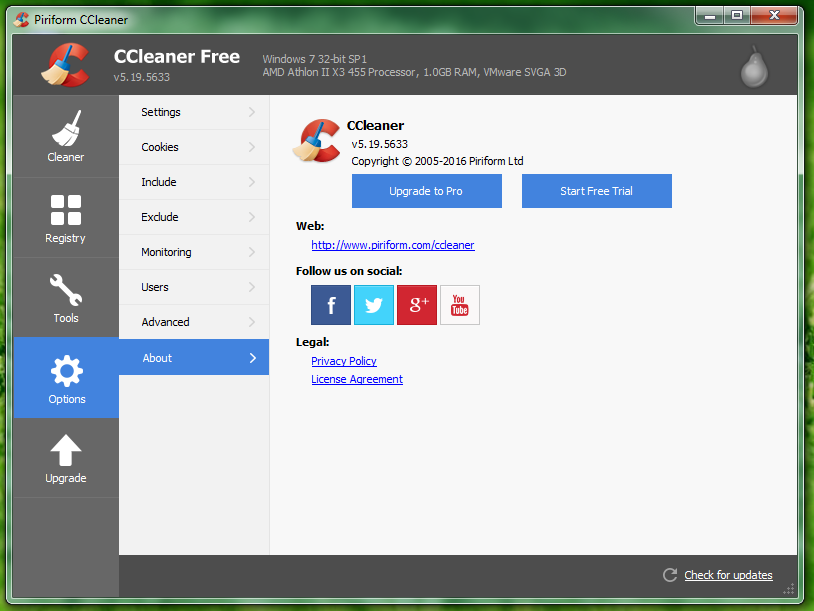
Task: Expand the Settings options chevron
Action: (x=252, y=112)
